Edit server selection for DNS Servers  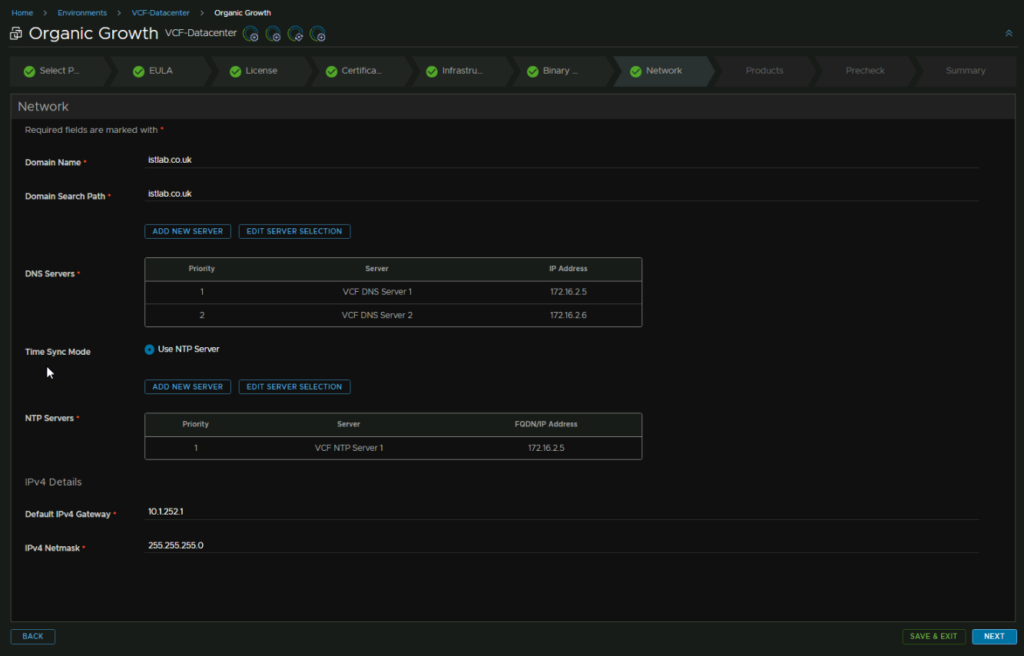[294, 231]
